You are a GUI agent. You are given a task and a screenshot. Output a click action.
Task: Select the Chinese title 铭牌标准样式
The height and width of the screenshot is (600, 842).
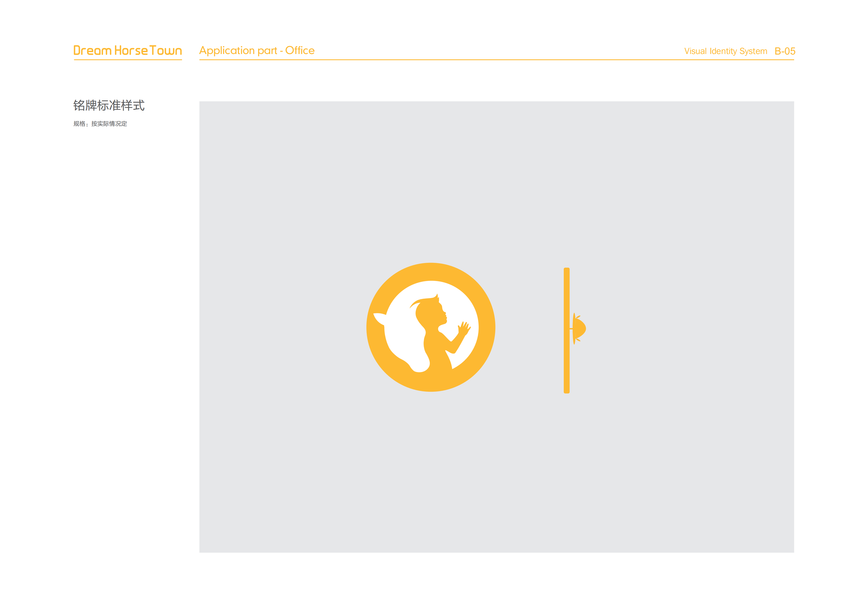(109, 105)
